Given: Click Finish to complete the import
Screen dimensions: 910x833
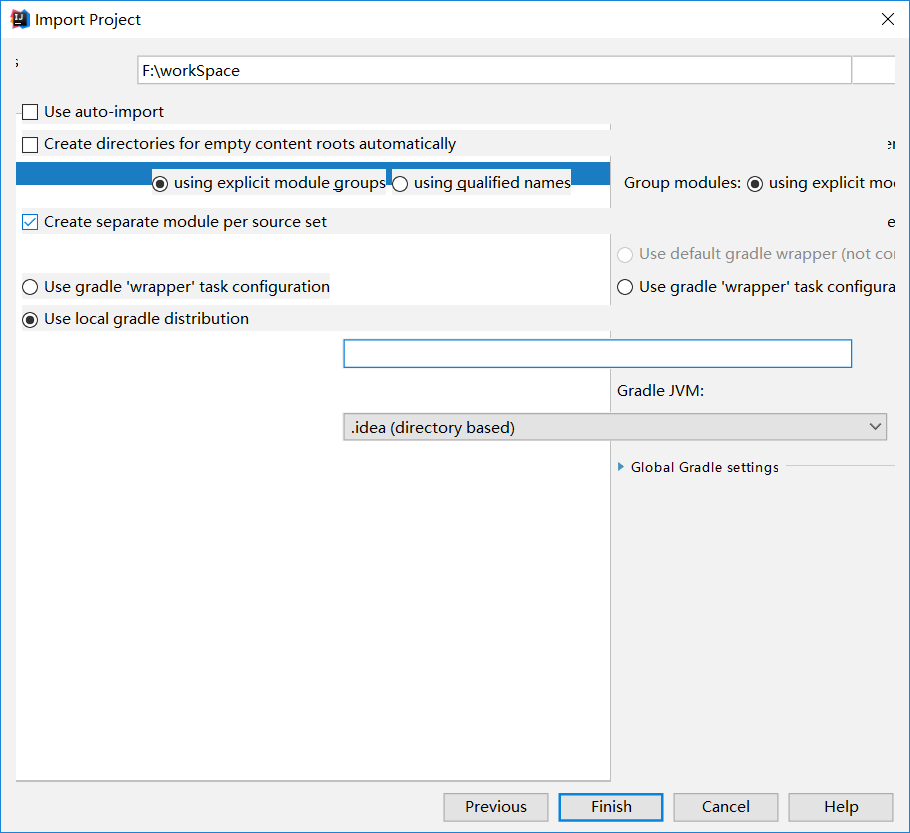Looking at the screenshot, I should pyautogui.click(x=611, y=807).
